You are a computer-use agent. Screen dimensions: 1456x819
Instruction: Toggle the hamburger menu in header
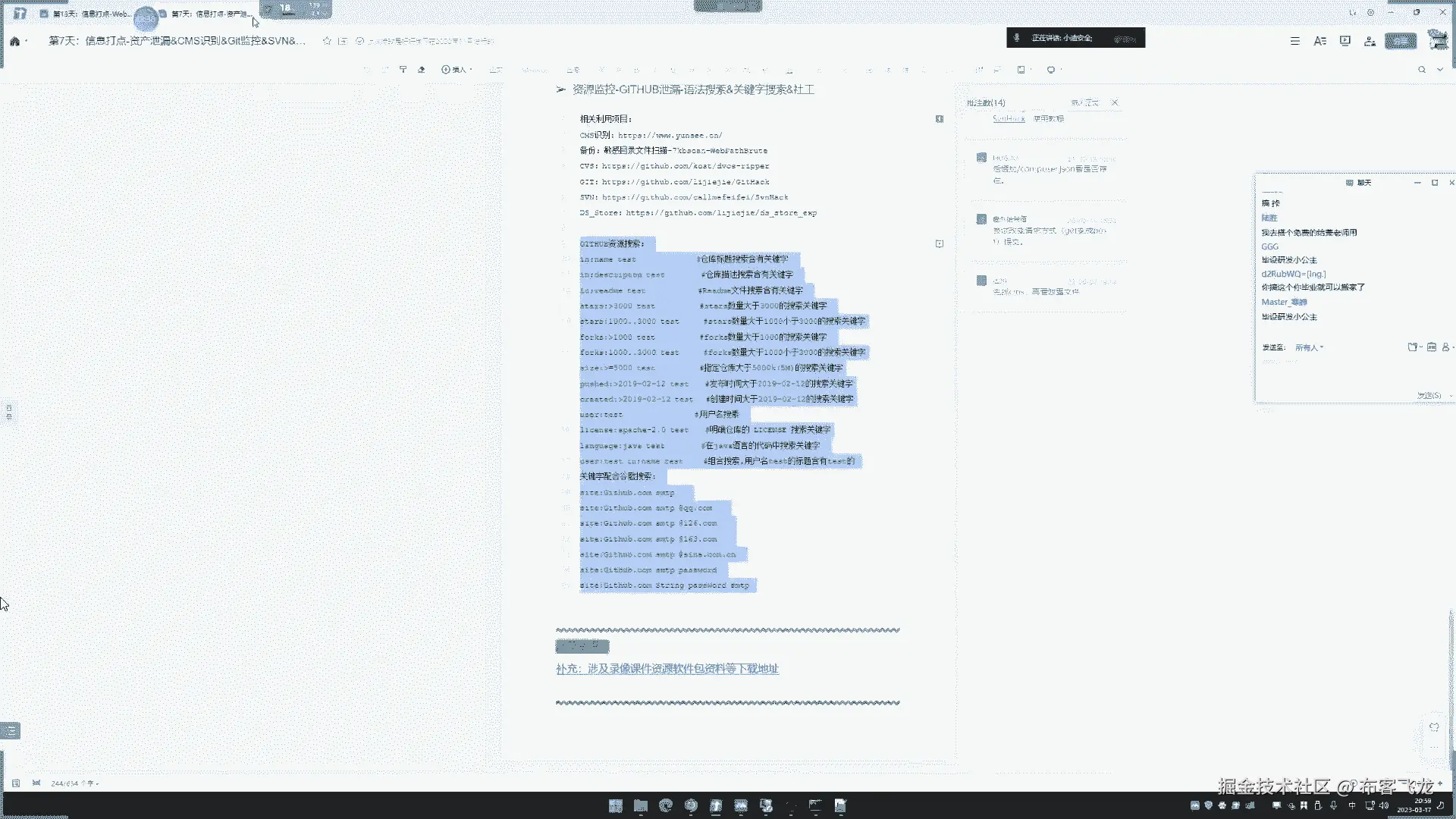coord(1295,41)
